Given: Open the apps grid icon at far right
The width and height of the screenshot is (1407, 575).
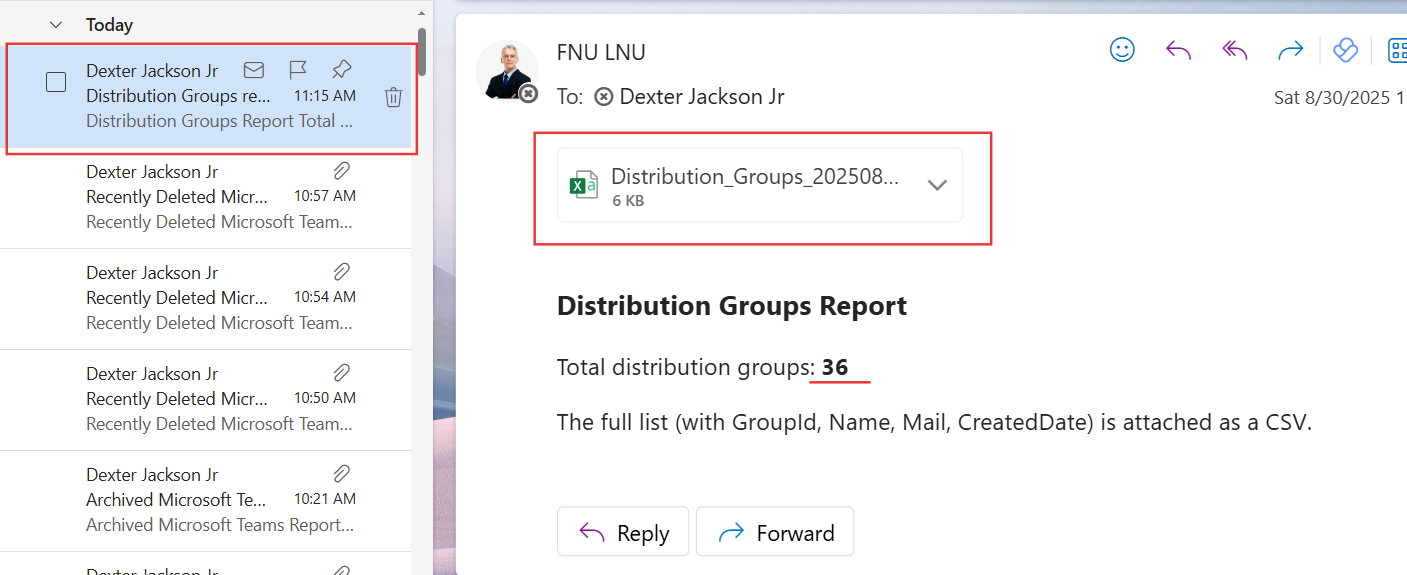Looking at the screenshot, I should point(1397,50).
